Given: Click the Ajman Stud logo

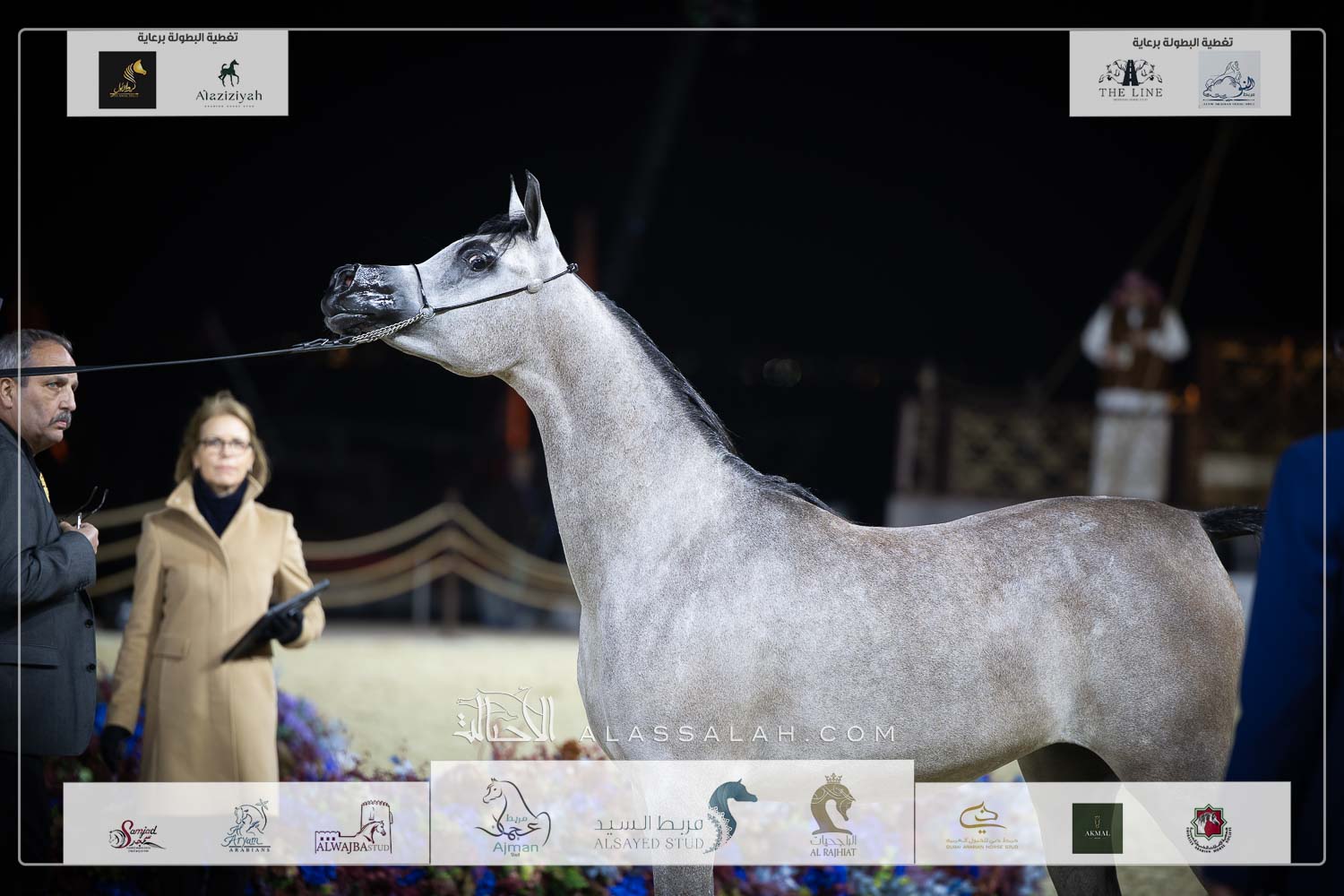Looking at the screenshot, I should point(507,817).
